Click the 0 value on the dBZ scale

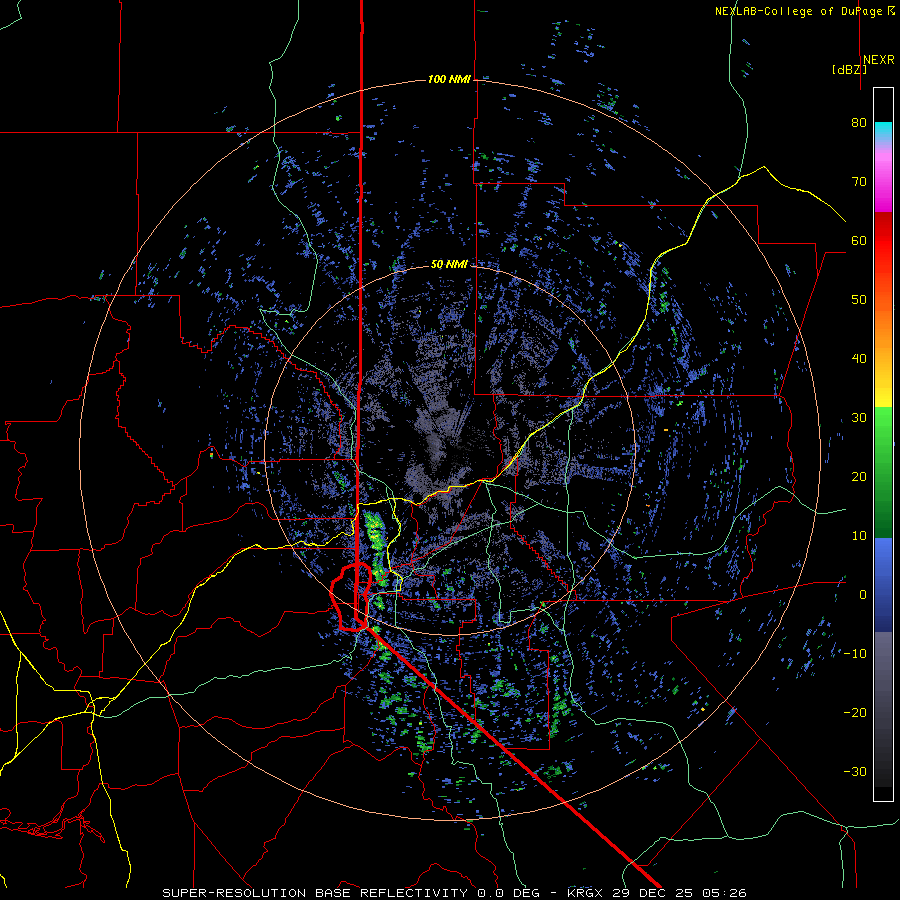click(863, 595)
